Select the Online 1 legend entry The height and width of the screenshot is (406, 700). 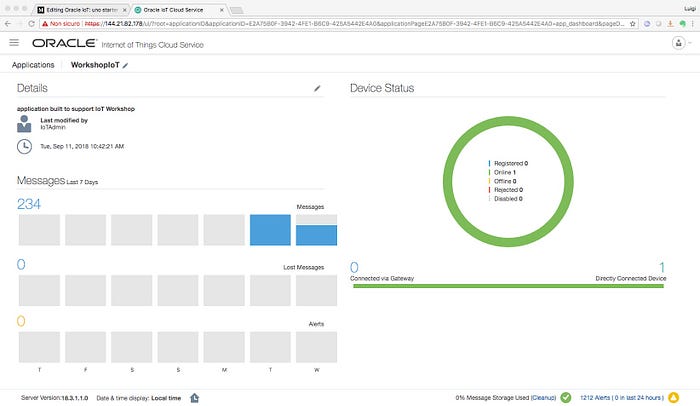[x=504, y=172]
